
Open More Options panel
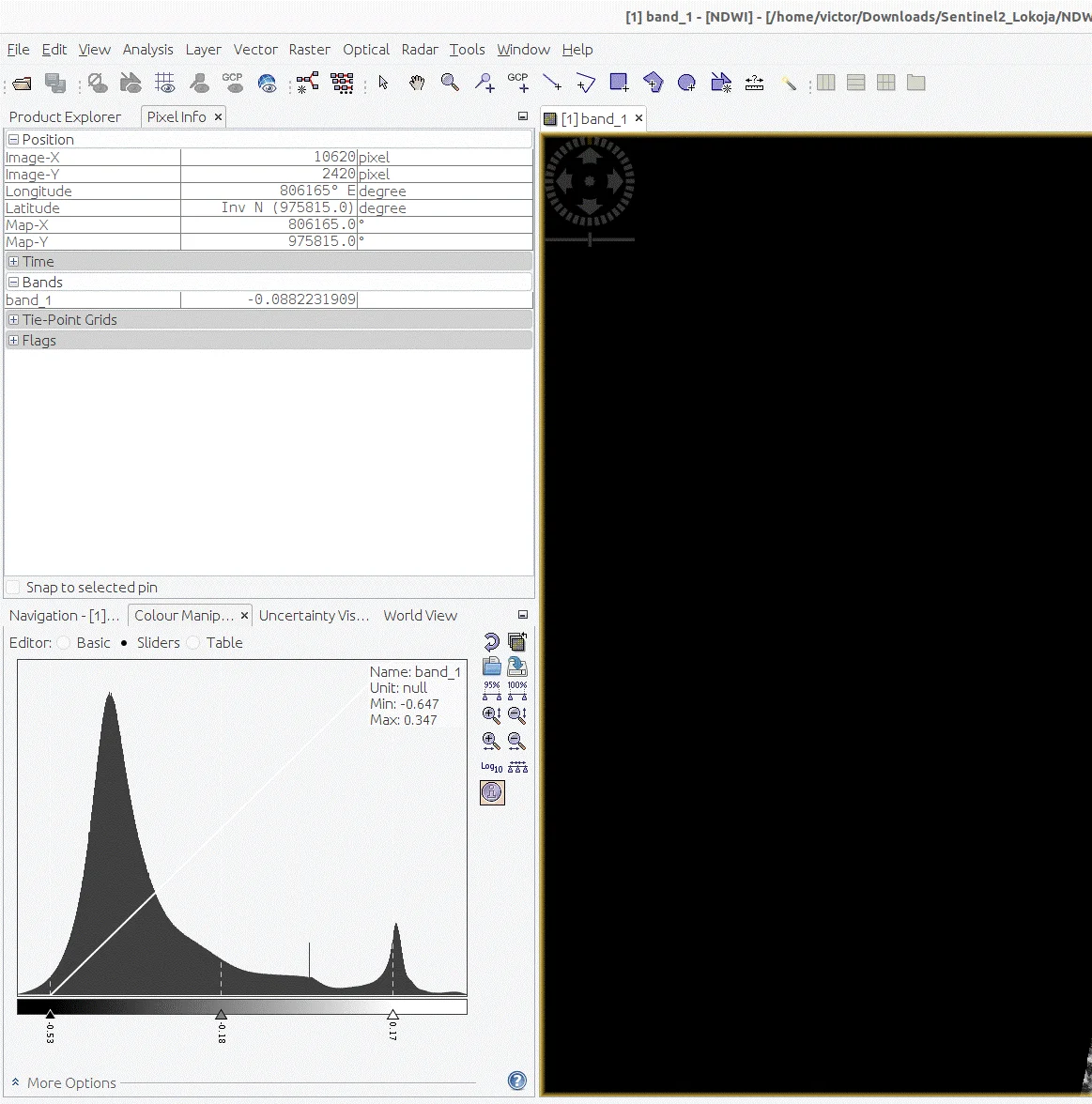62,1082
